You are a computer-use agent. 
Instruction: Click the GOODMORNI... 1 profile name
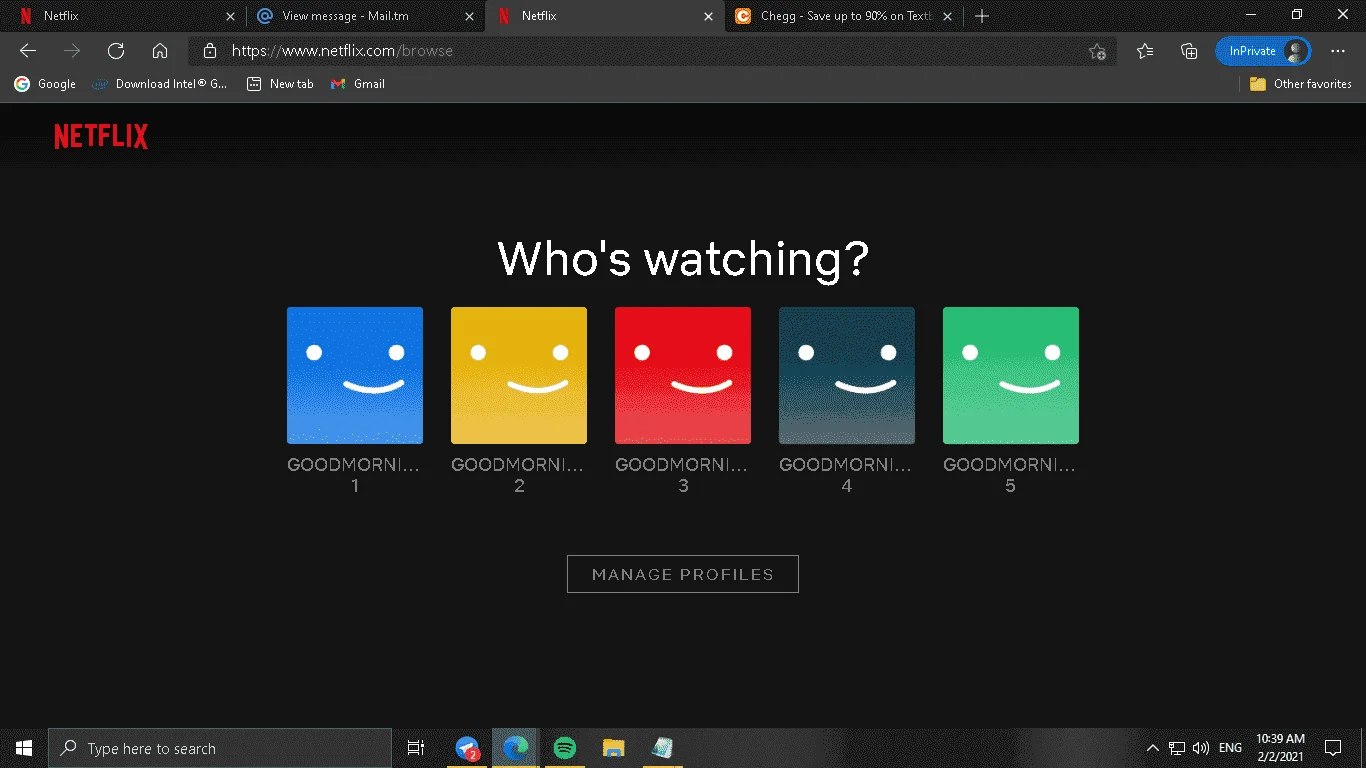tap(354, 475)
